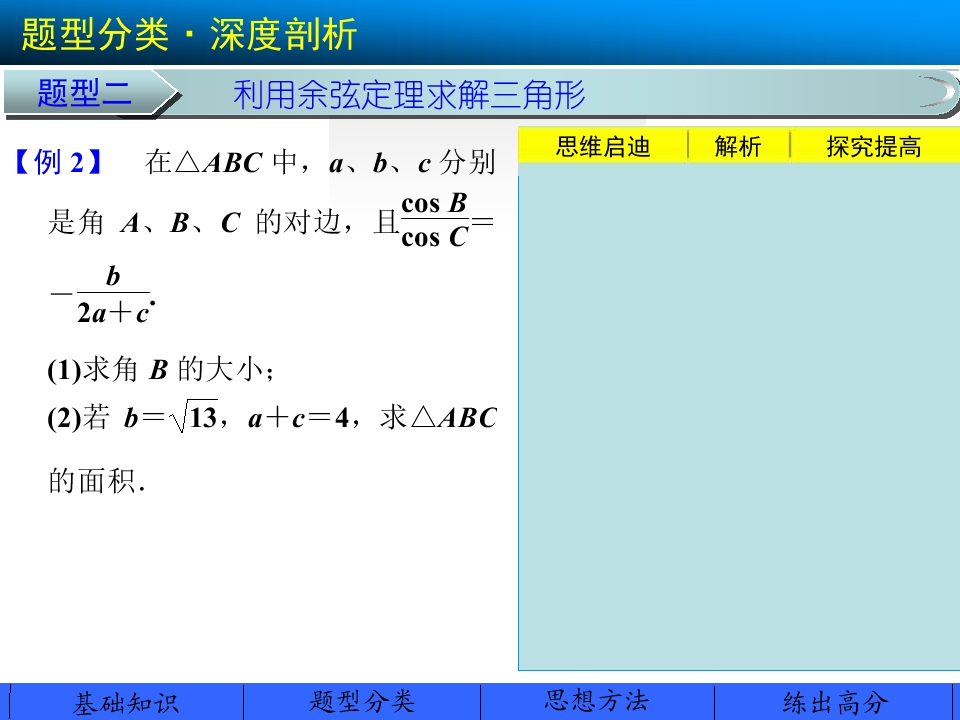The height and width of the screenshot is (720, 960).
Task: Click question (1)求角 B 的大小
Action: 160,370
